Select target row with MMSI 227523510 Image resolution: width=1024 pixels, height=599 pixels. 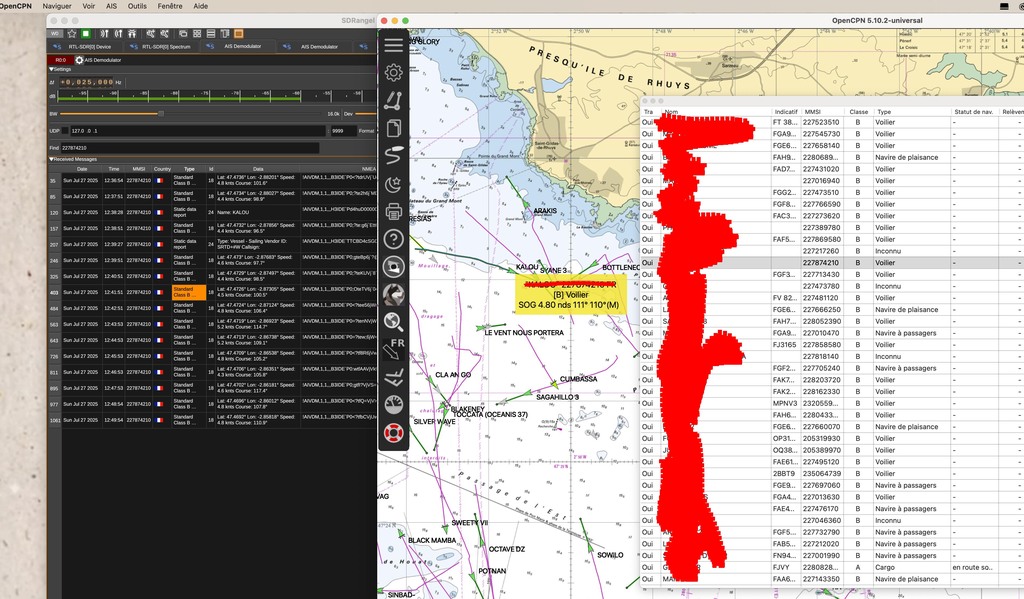point(832,122)
